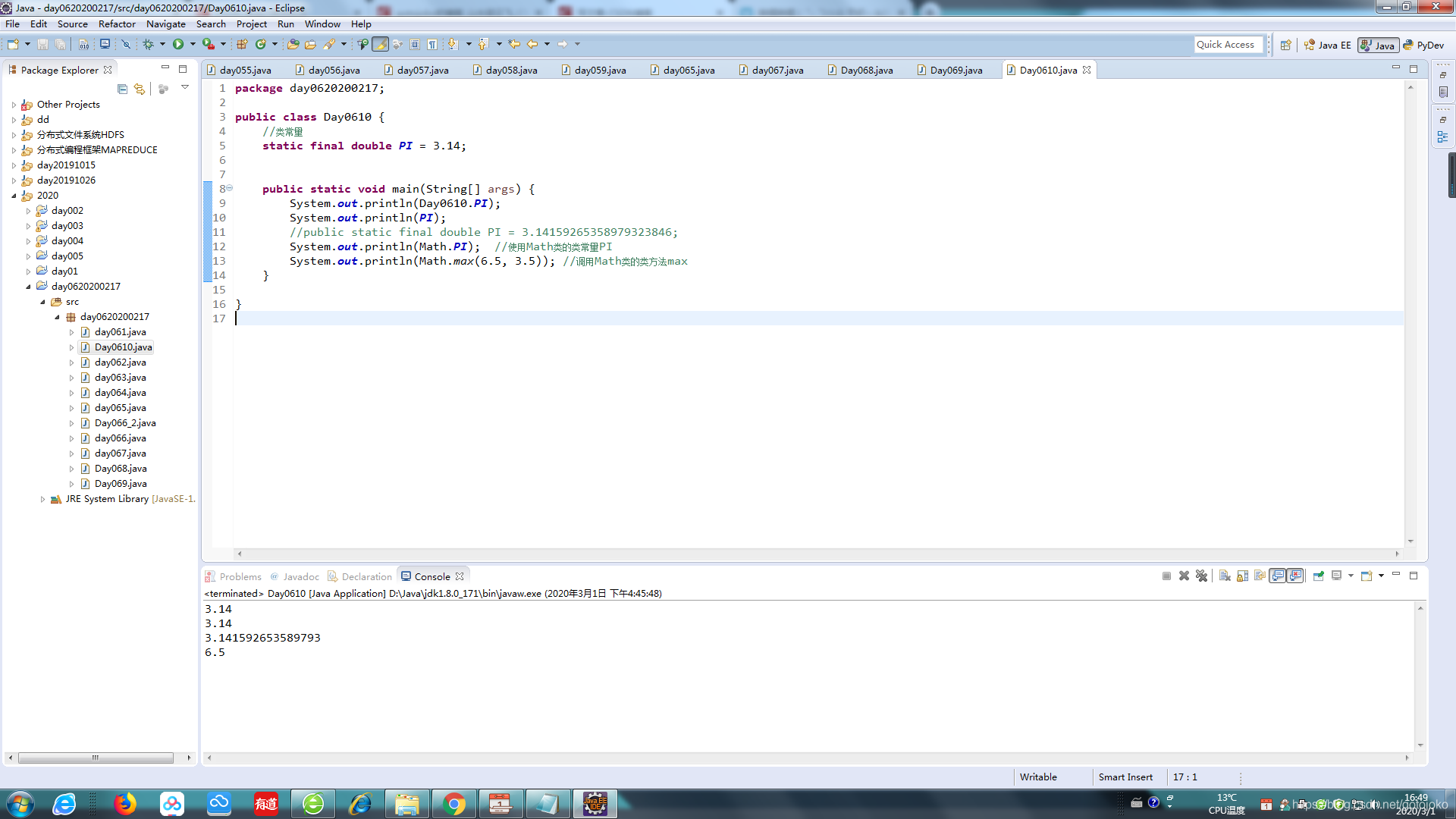Open Package Explorer View Menu triangle
1456x819 pixels.
coord(184,88)
